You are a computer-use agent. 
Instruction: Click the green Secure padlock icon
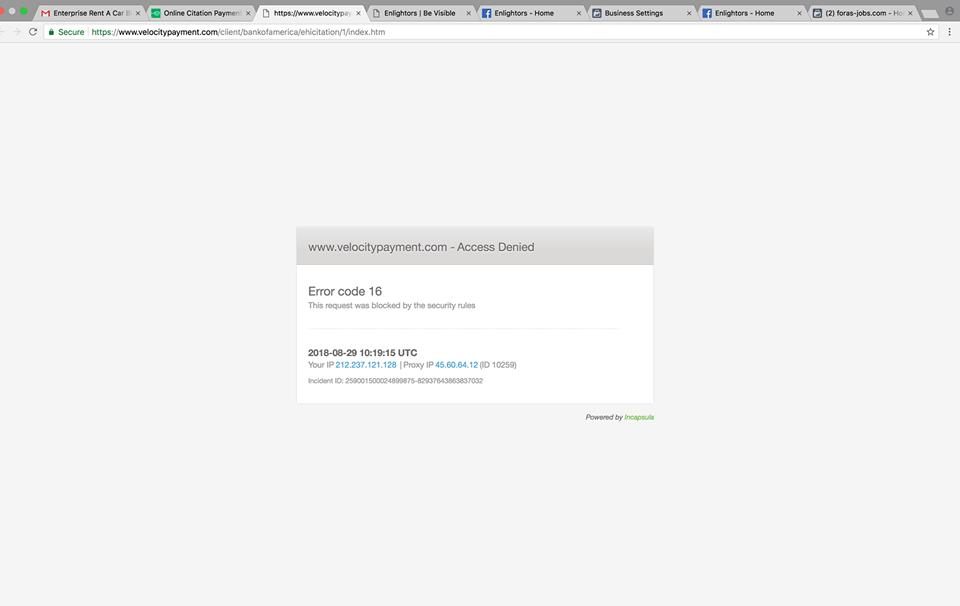click(51, 32)
